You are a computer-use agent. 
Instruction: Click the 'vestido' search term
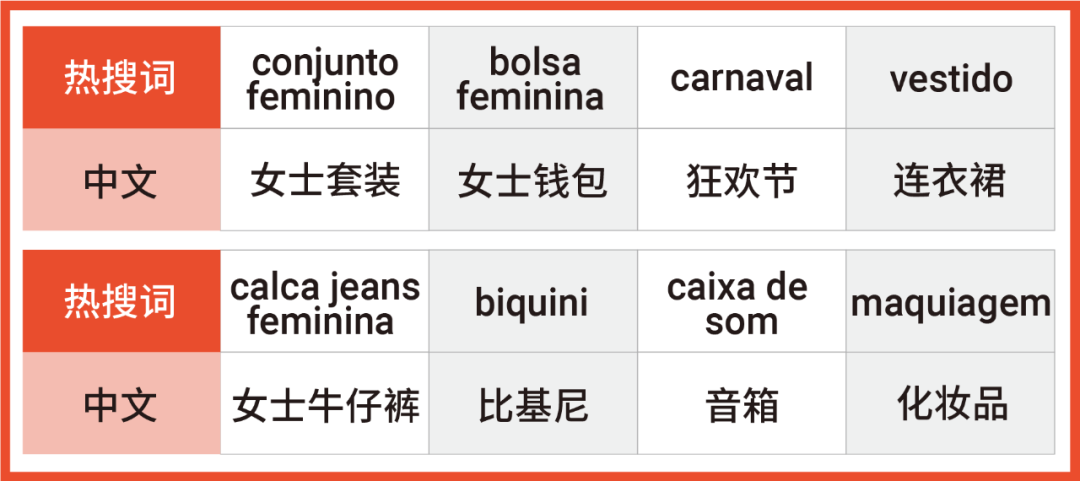[950, 79]
